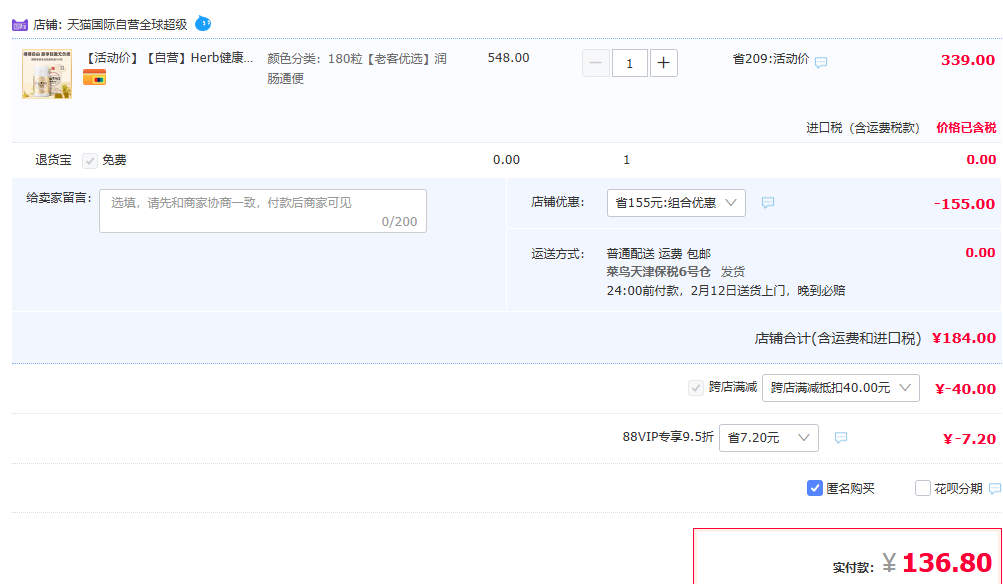The width and height of the screenshot is (1003, 584).
Task: Select the 136.80 final payment amount
Action: click(x=947, y=563)
